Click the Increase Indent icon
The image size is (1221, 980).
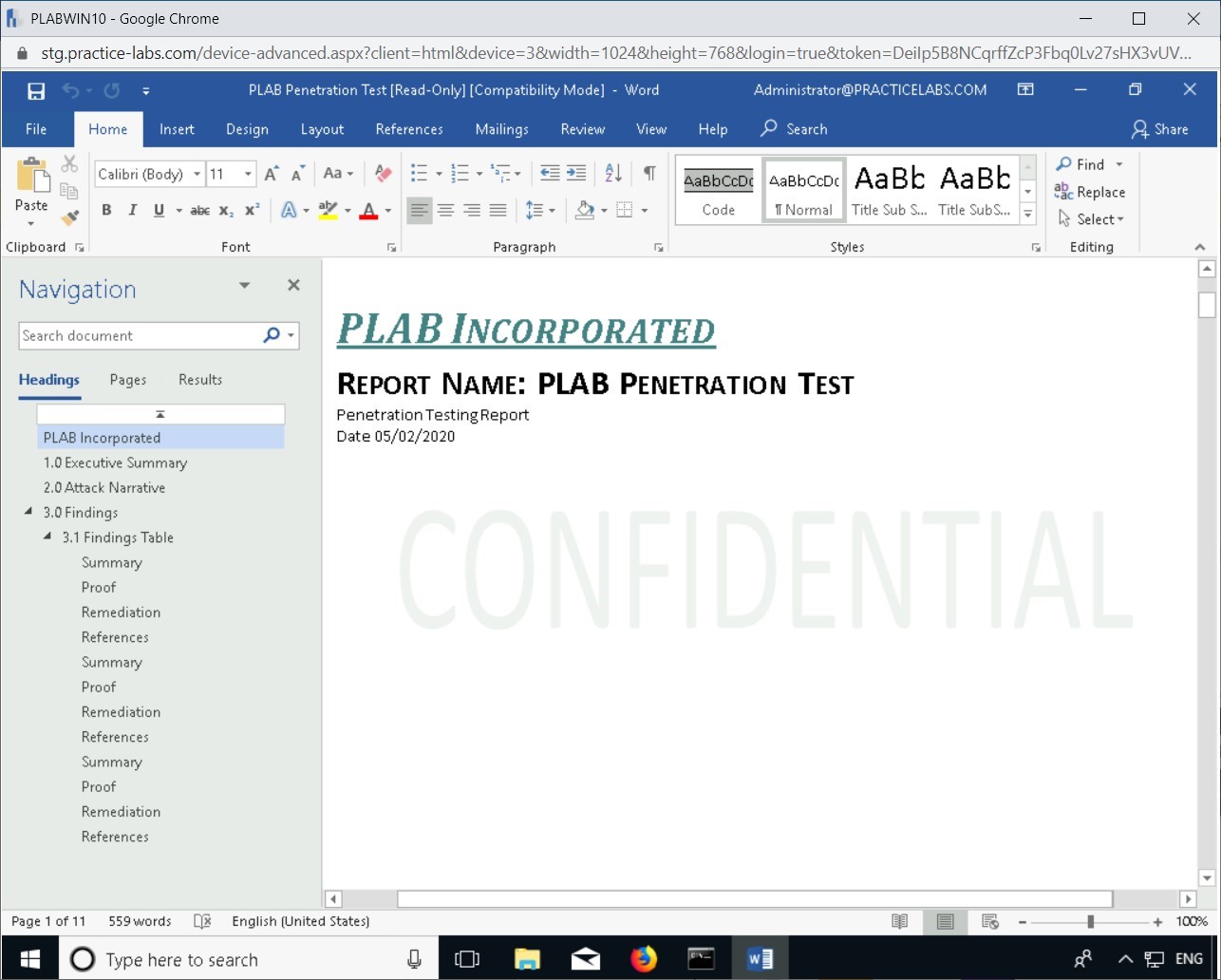point(576,173)
